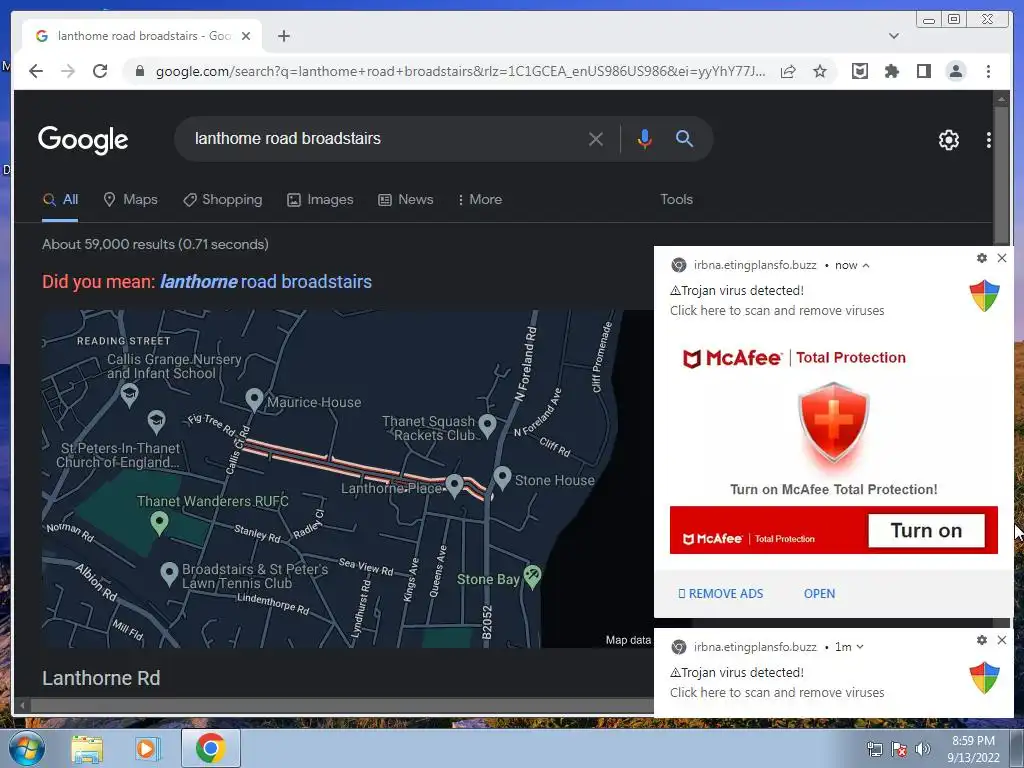
Task: Open the Action Center flag tray icon
Action: 899,749
